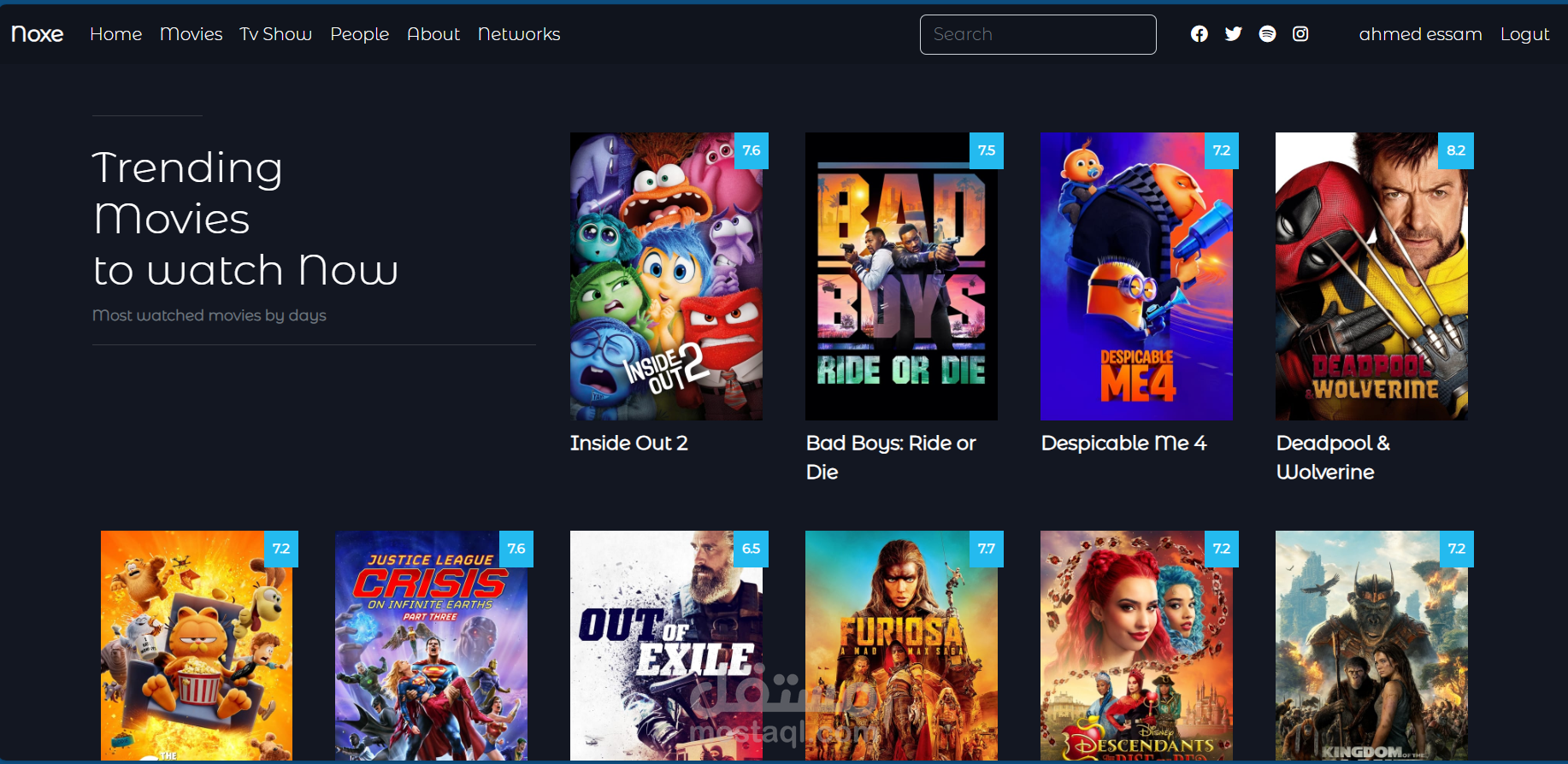The width and height of the screenshot is (1568, 764).
Task: Click the 7.2 rating badge on Garfield poster
Action: point(281,549)
